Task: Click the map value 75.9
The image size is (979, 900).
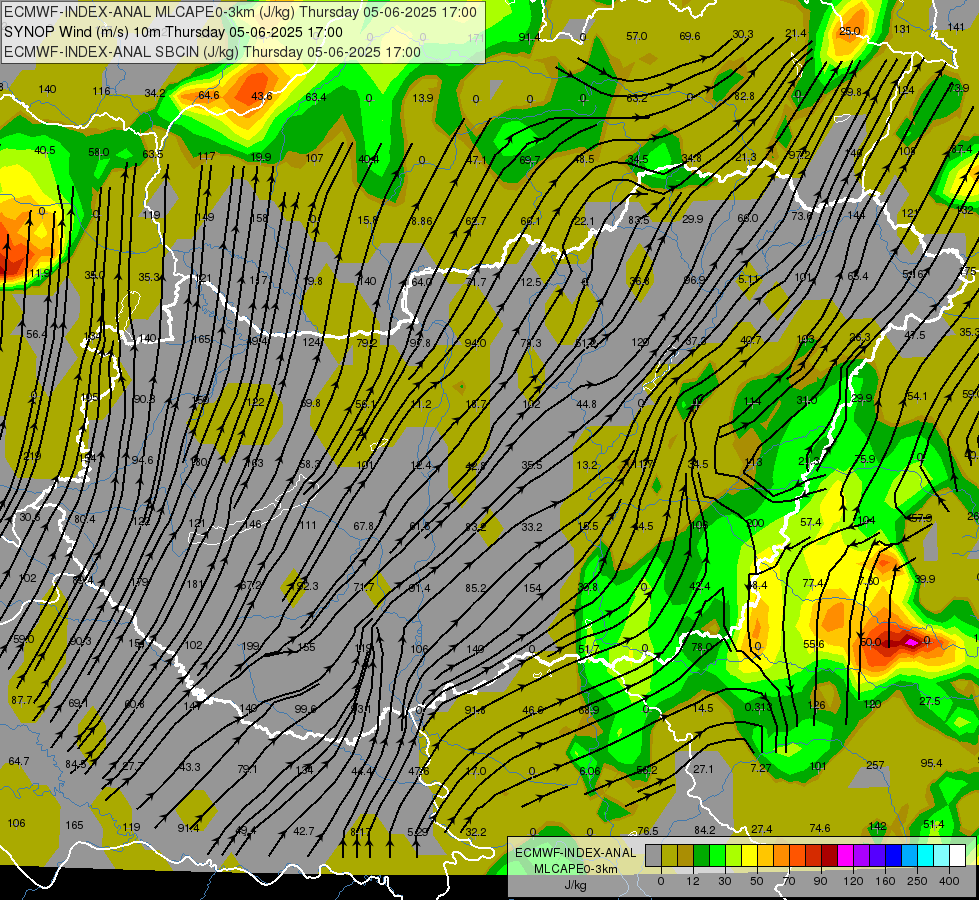Action: point(865,459)
